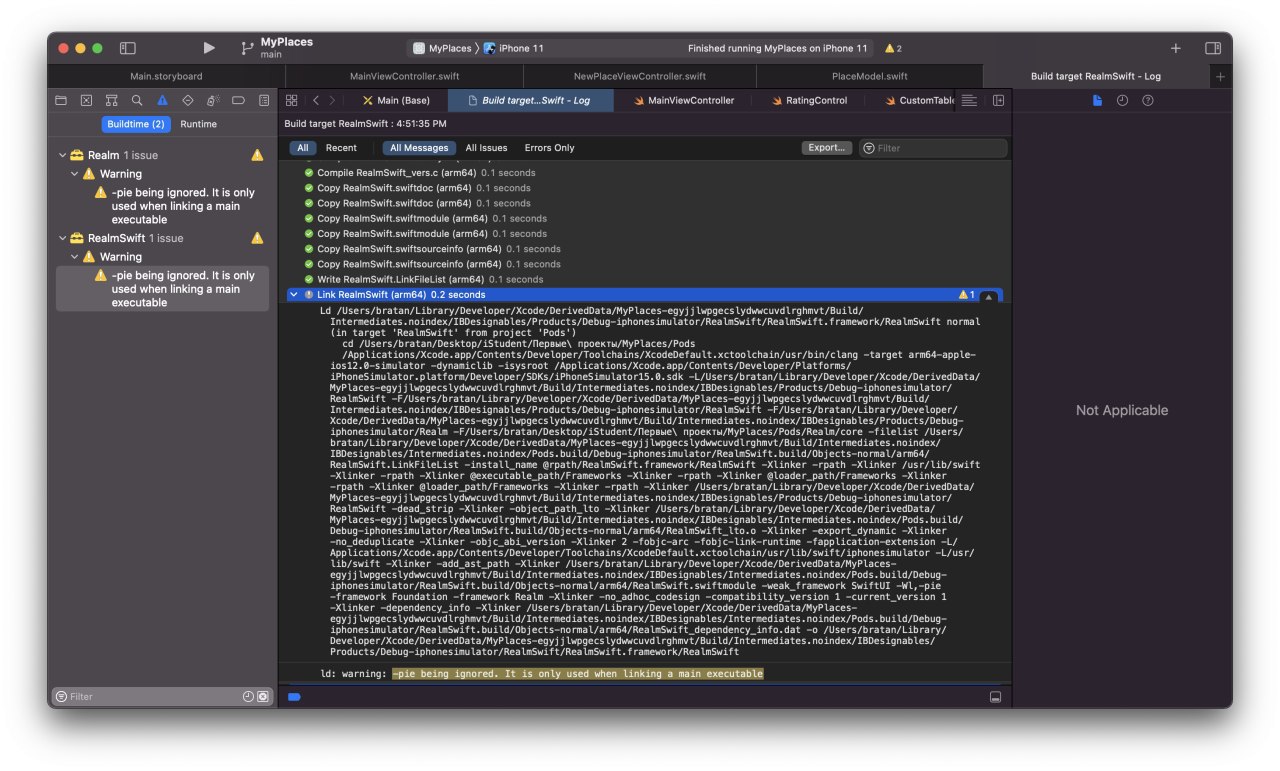Show the File inspector
Screen dimensions: 1280x771
(1097, 100)
